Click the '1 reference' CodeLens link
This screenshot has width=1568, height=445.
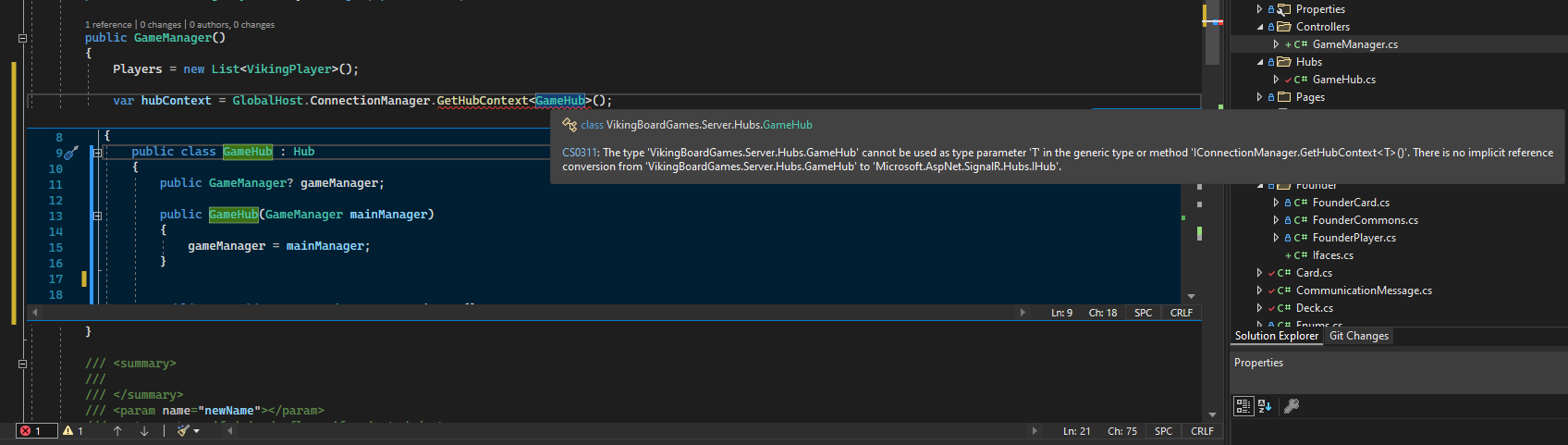(108, 25)
